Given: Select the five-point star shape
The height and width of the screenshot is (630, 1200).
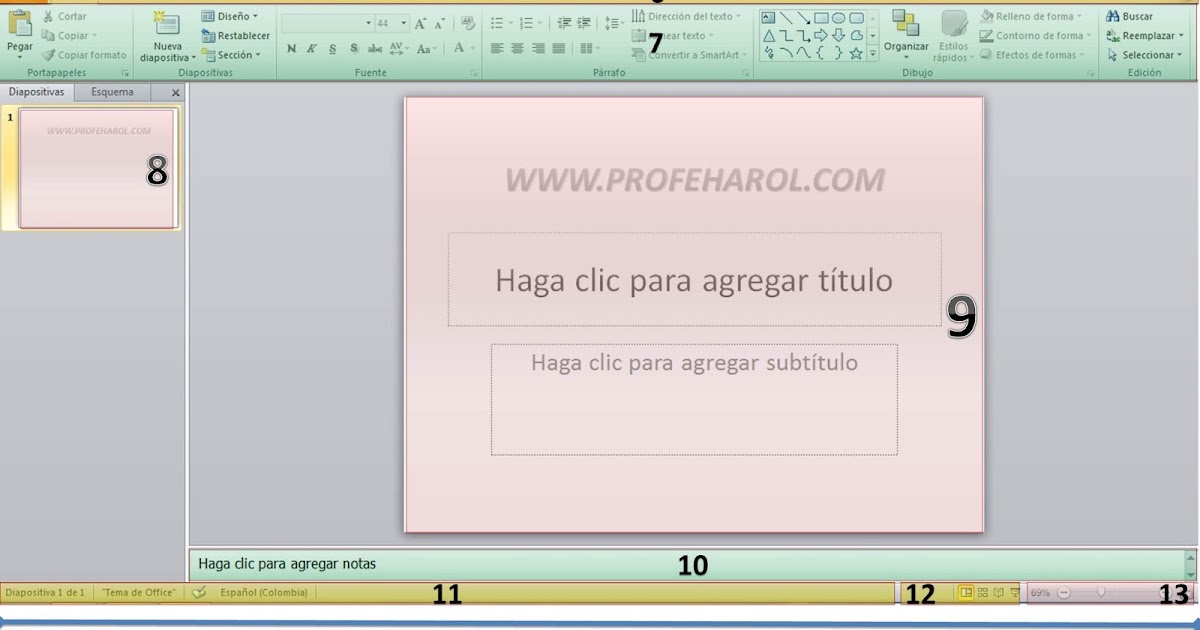Looking at the screenshot, I should tap(856, 53).
